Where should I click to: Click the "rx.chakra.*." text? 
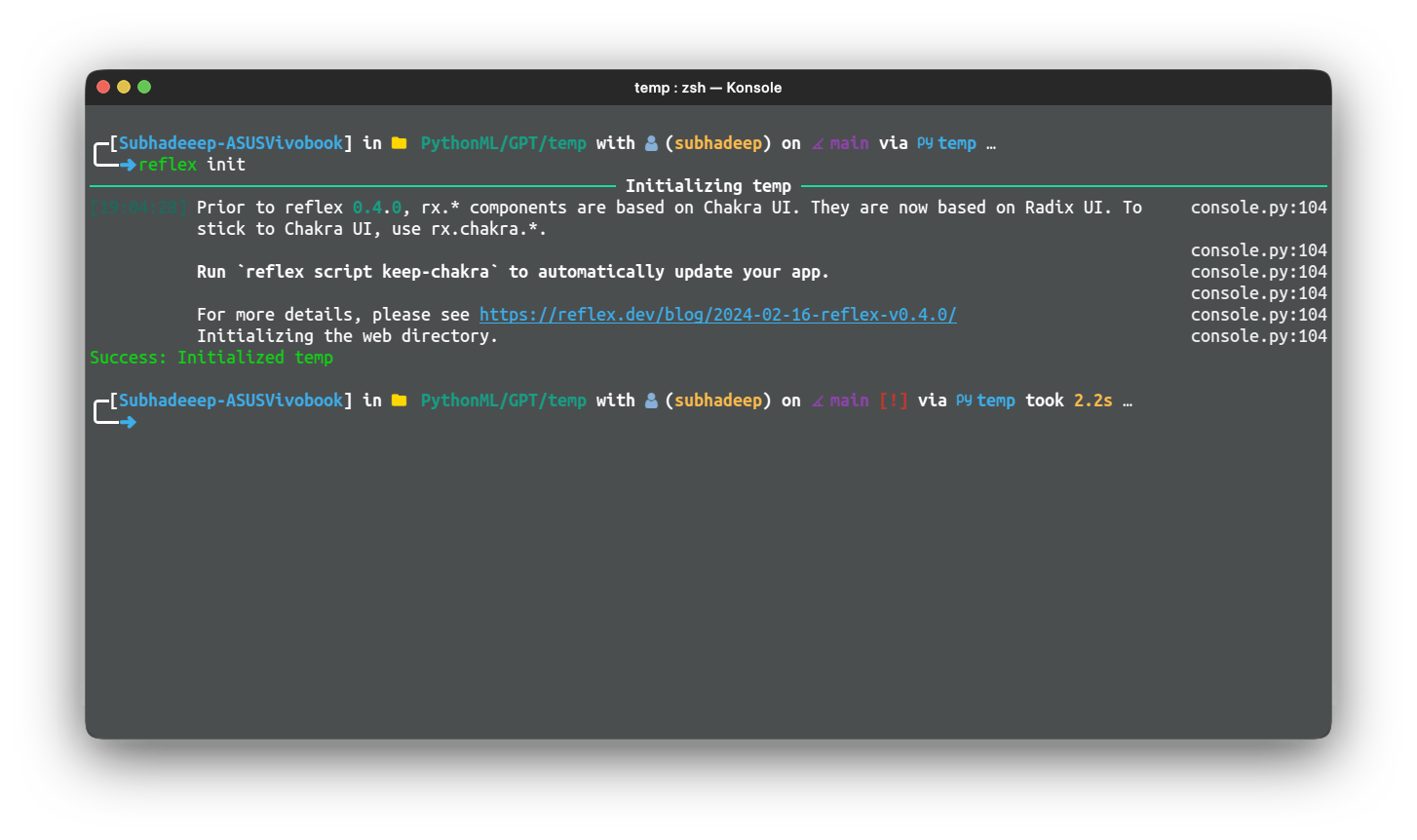(489, 229)
